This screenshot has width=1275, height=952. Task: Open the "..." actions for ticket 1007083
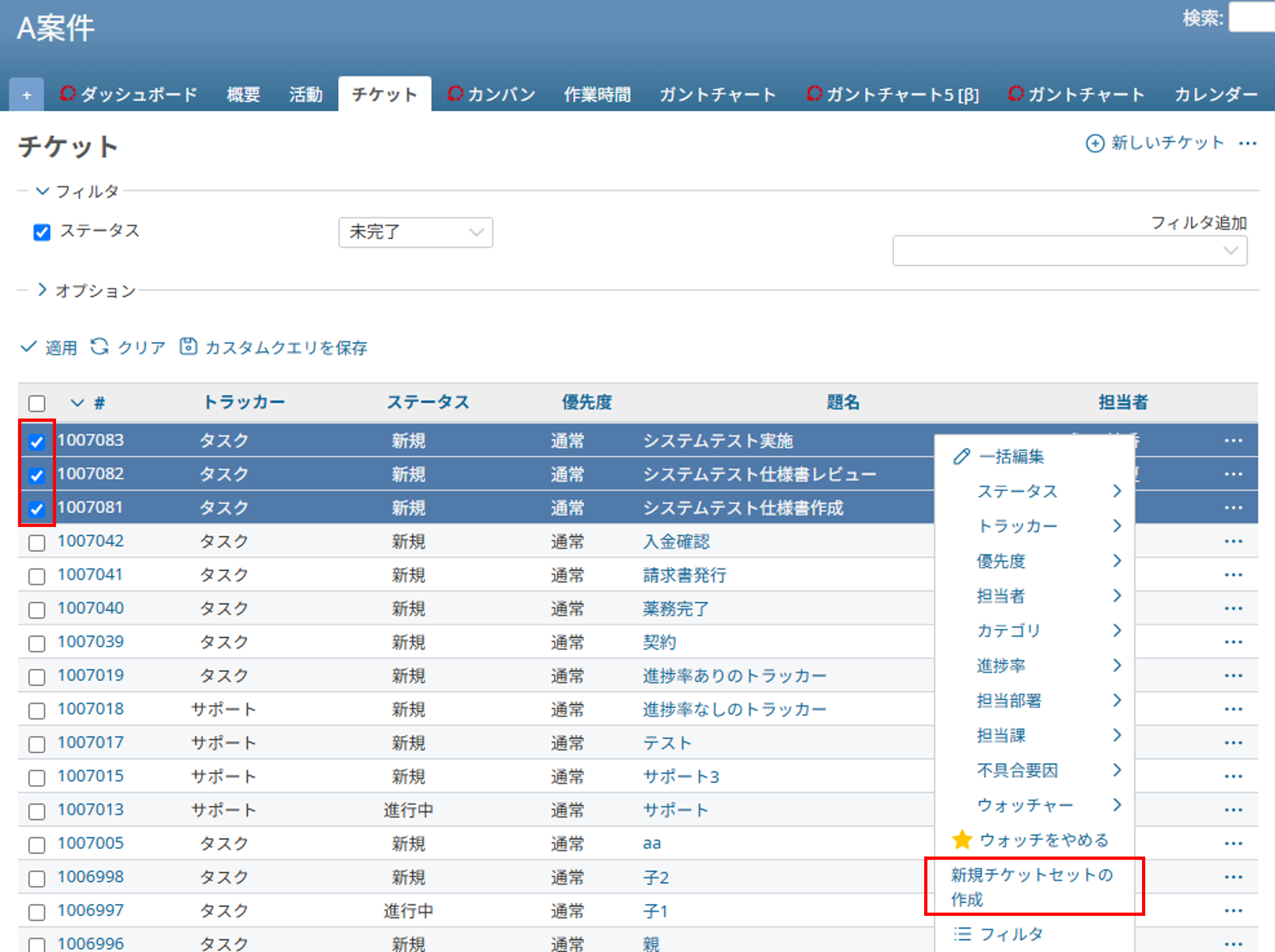pos(1233,440)
